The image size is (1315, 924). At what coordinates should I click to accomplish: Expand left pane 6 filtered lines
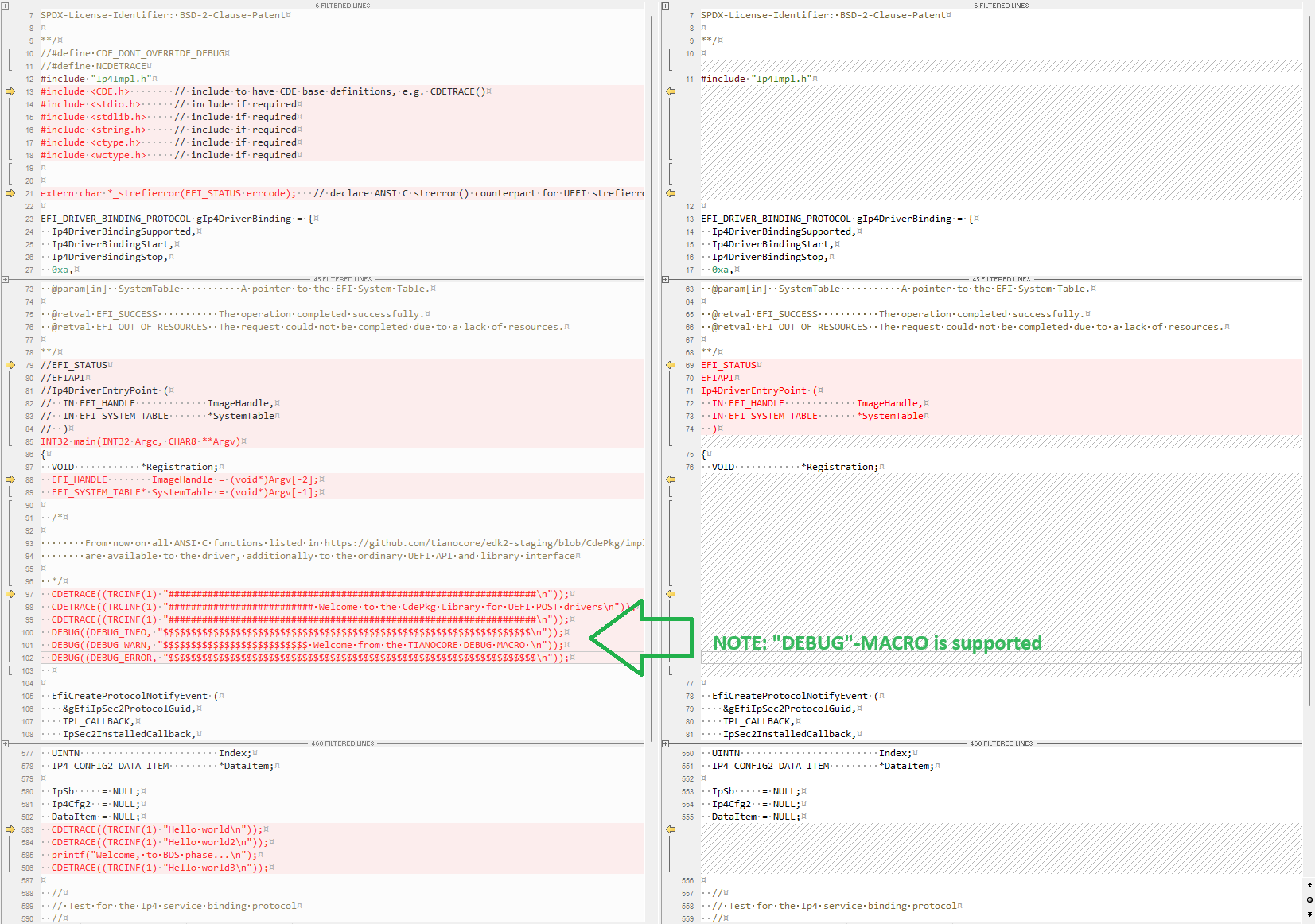coord(5,6)
